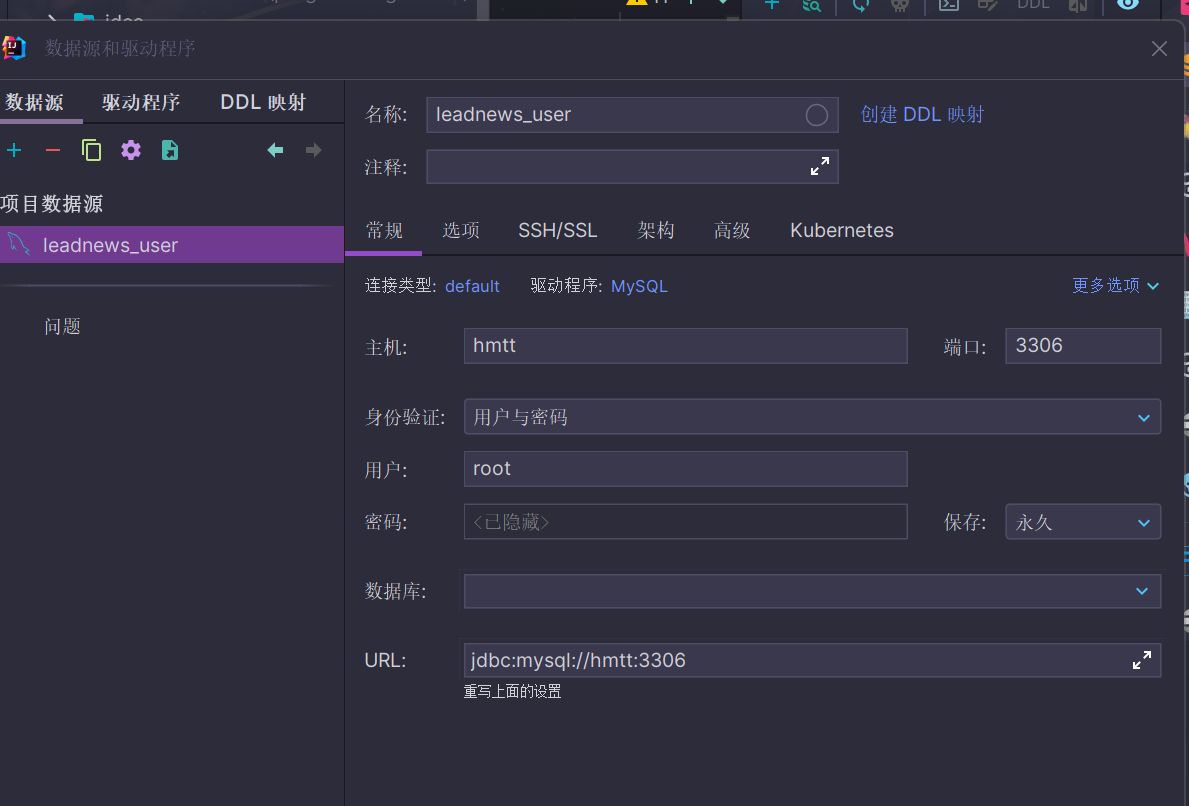This screenshot has width=1189, height=806.
Task: Open the 数据库 dropdown
Action: (812, 591)
